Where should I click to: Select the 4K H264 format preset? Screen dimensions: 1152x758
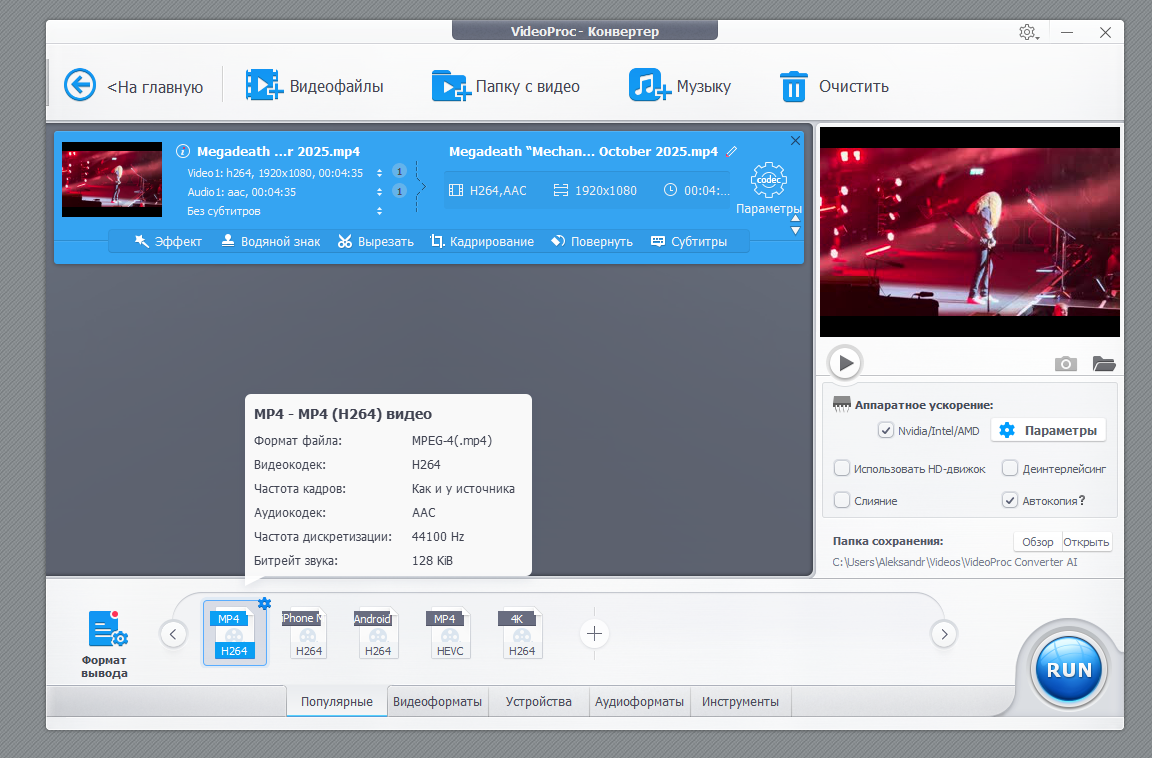[522, 634]
